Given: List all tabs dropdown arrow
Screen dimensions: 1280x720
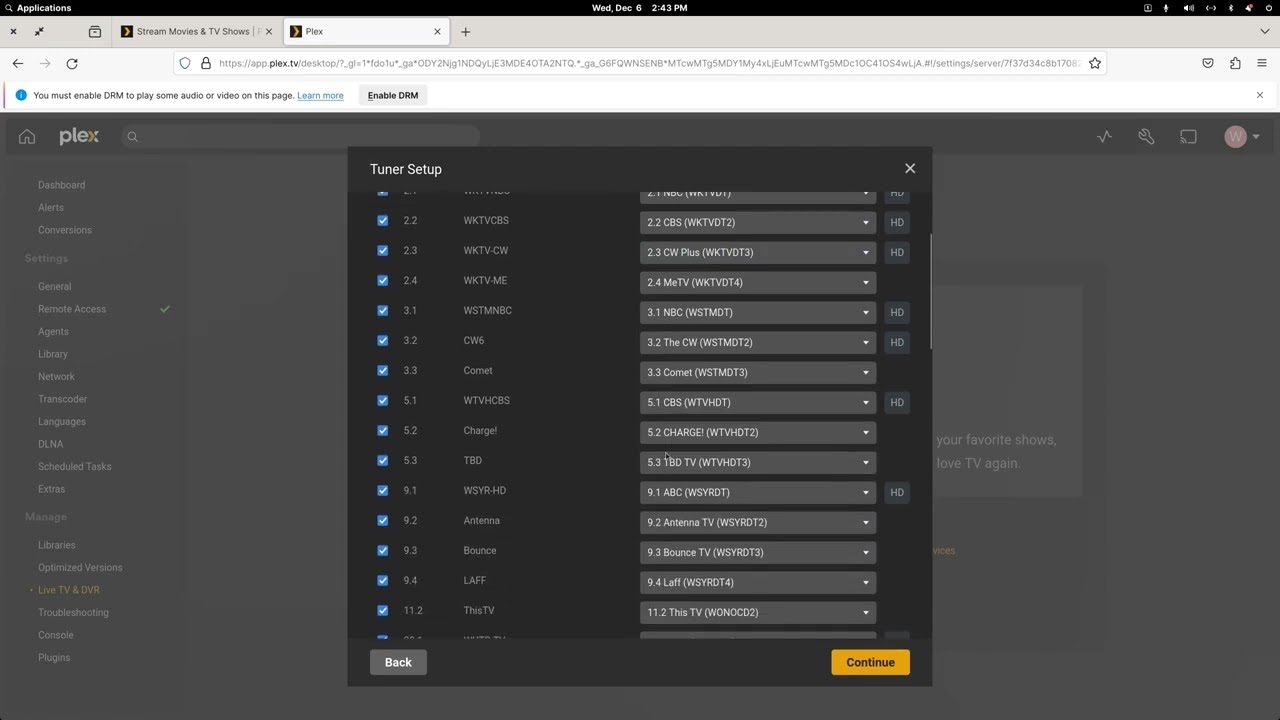Looking at the screenshot, I should click(1265, 31).
